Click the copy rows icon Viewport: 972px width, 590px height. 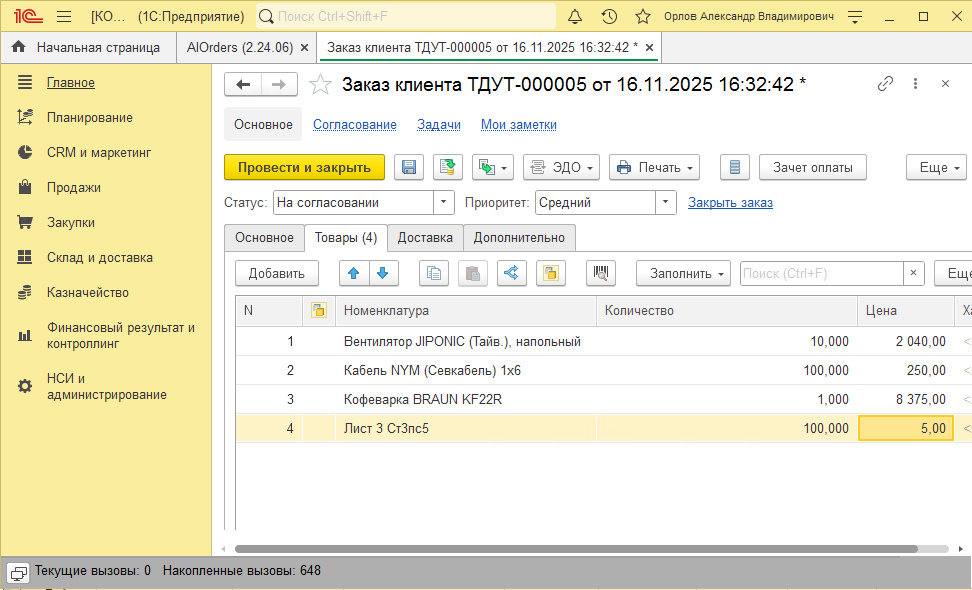coord(434,273)
